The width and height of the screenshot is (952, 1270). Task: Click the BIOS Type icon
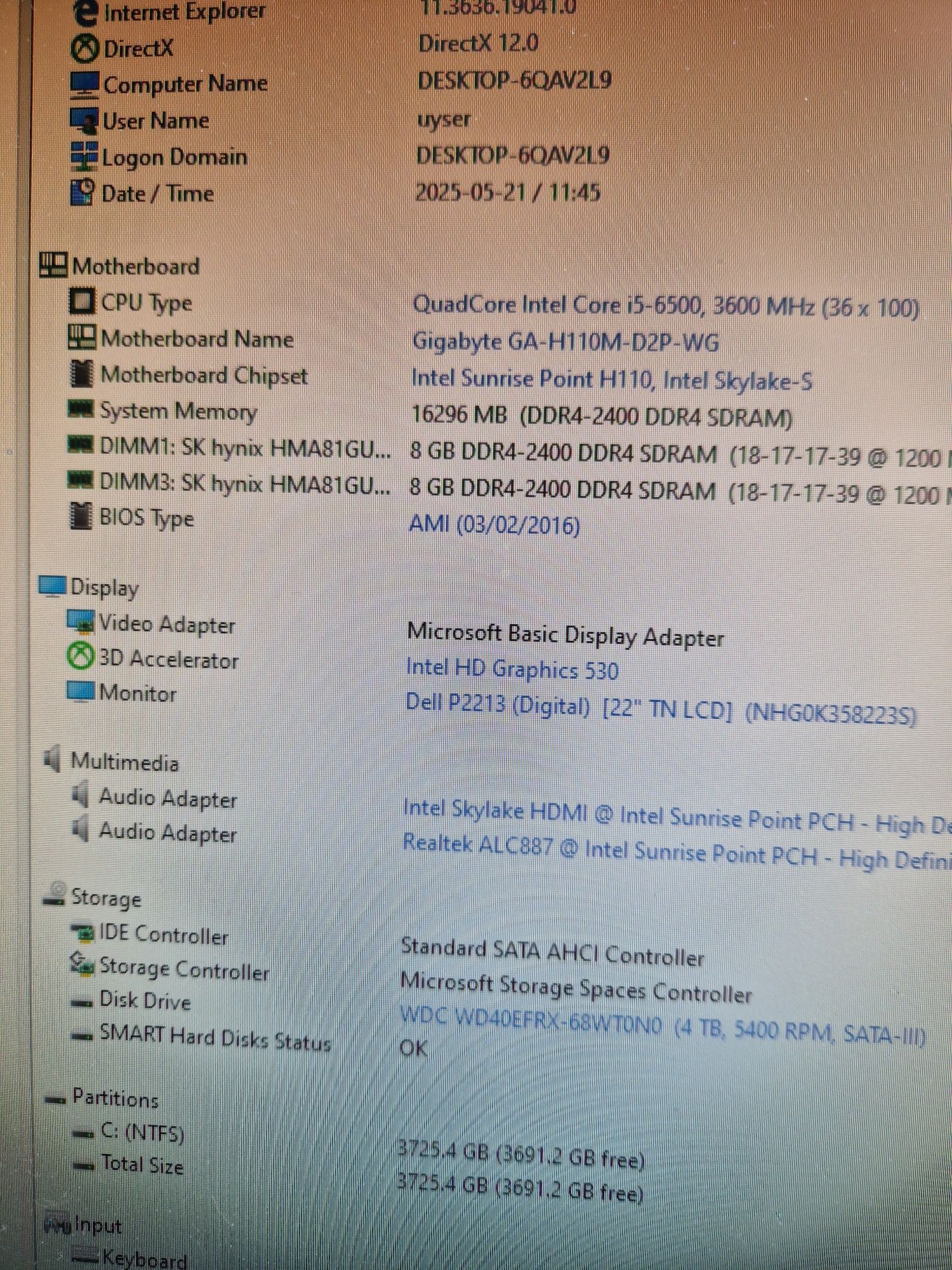pyautogui.click(x=81, y=516)
